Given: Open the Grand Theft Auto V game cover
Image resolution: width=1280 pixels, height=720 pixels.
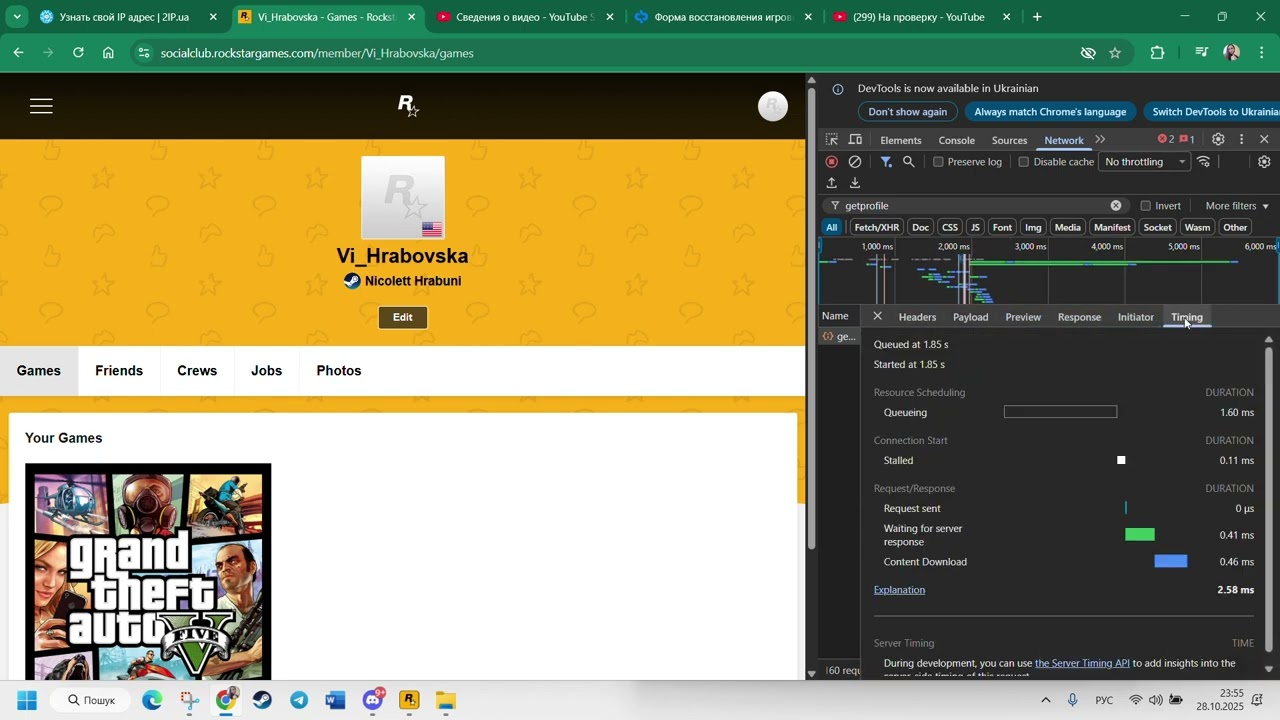Looking at the screenshot, I should tap(148, 571).
